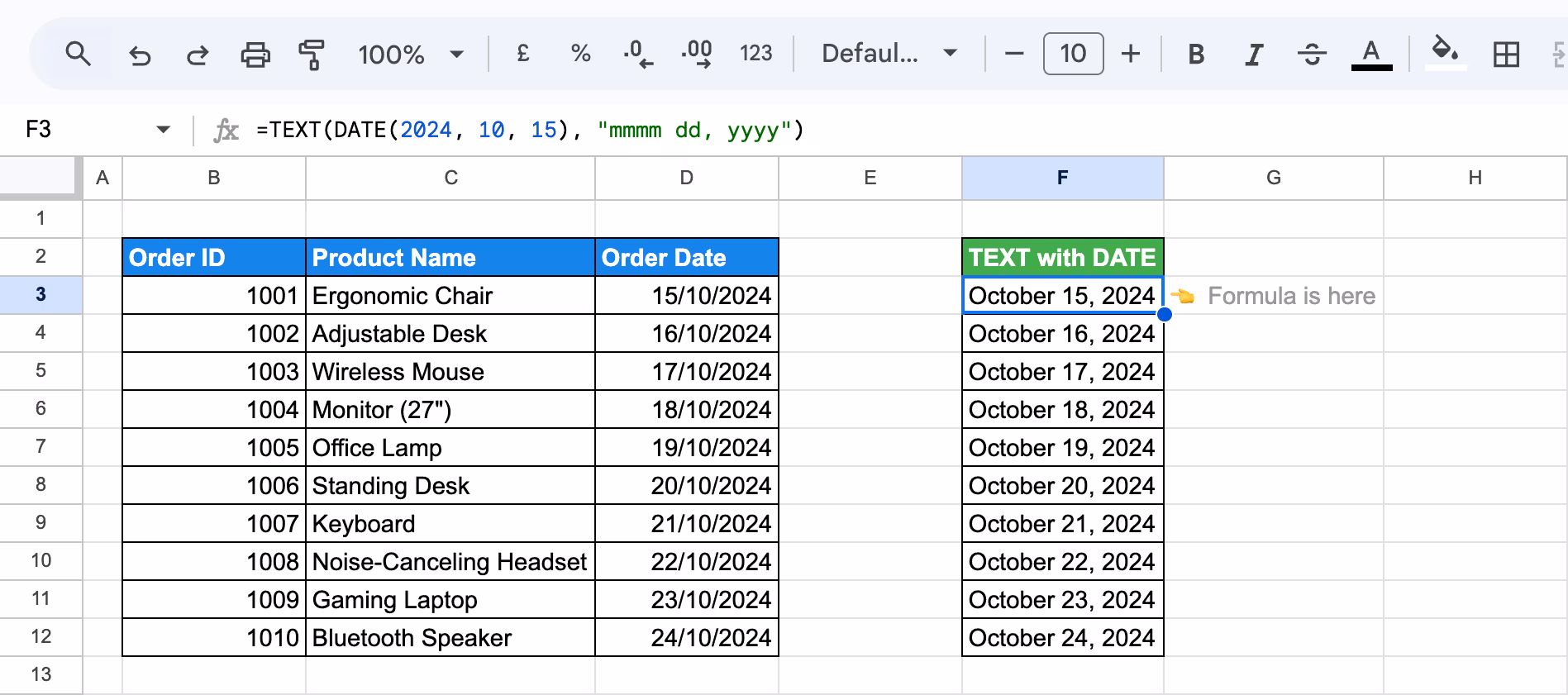Select cell containing Monitor (27")
The height and width of the screenshot is (695, 1568).
coord(450,409)
